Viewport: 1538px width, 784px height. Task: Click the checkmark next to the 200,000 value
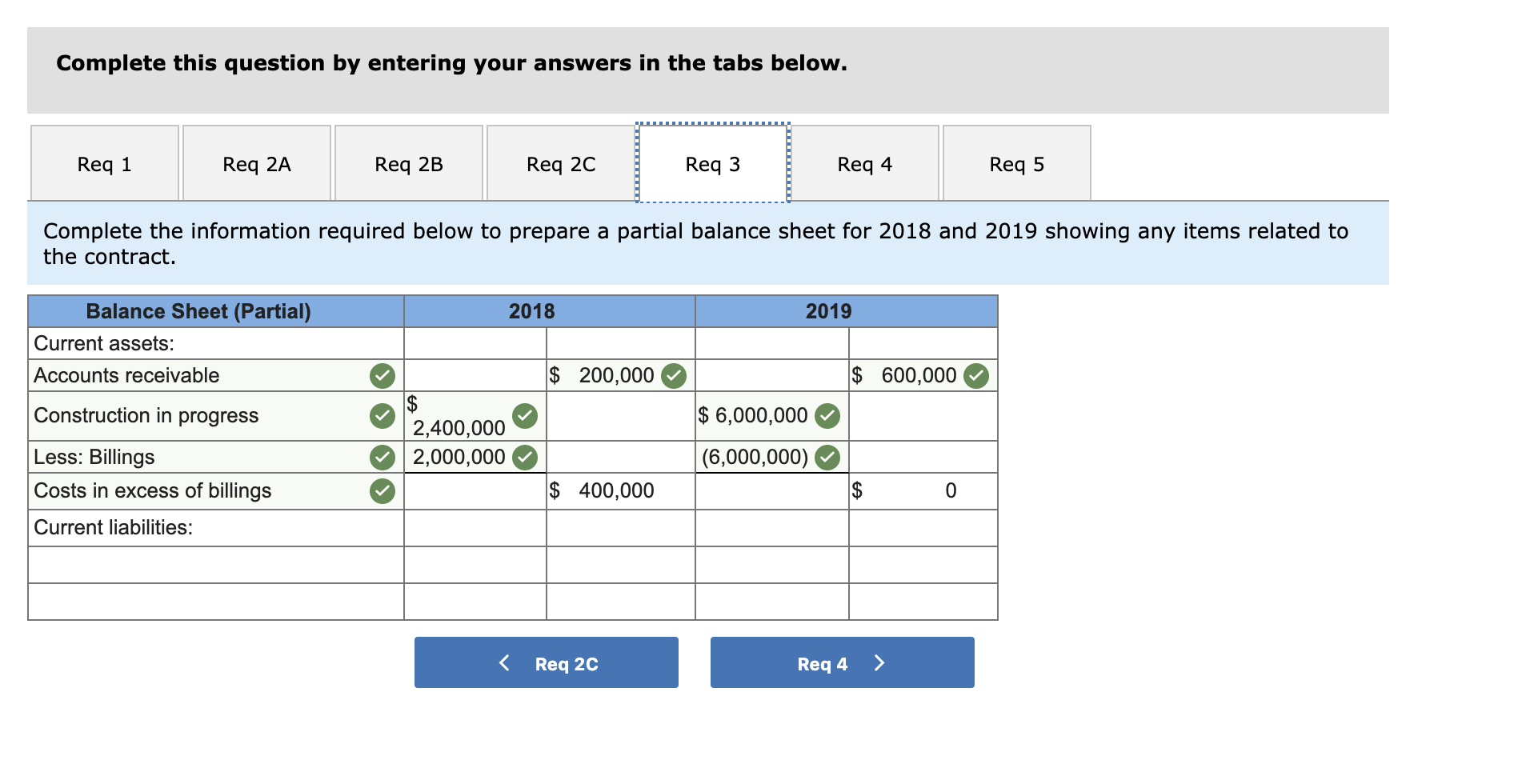point(673,375)
